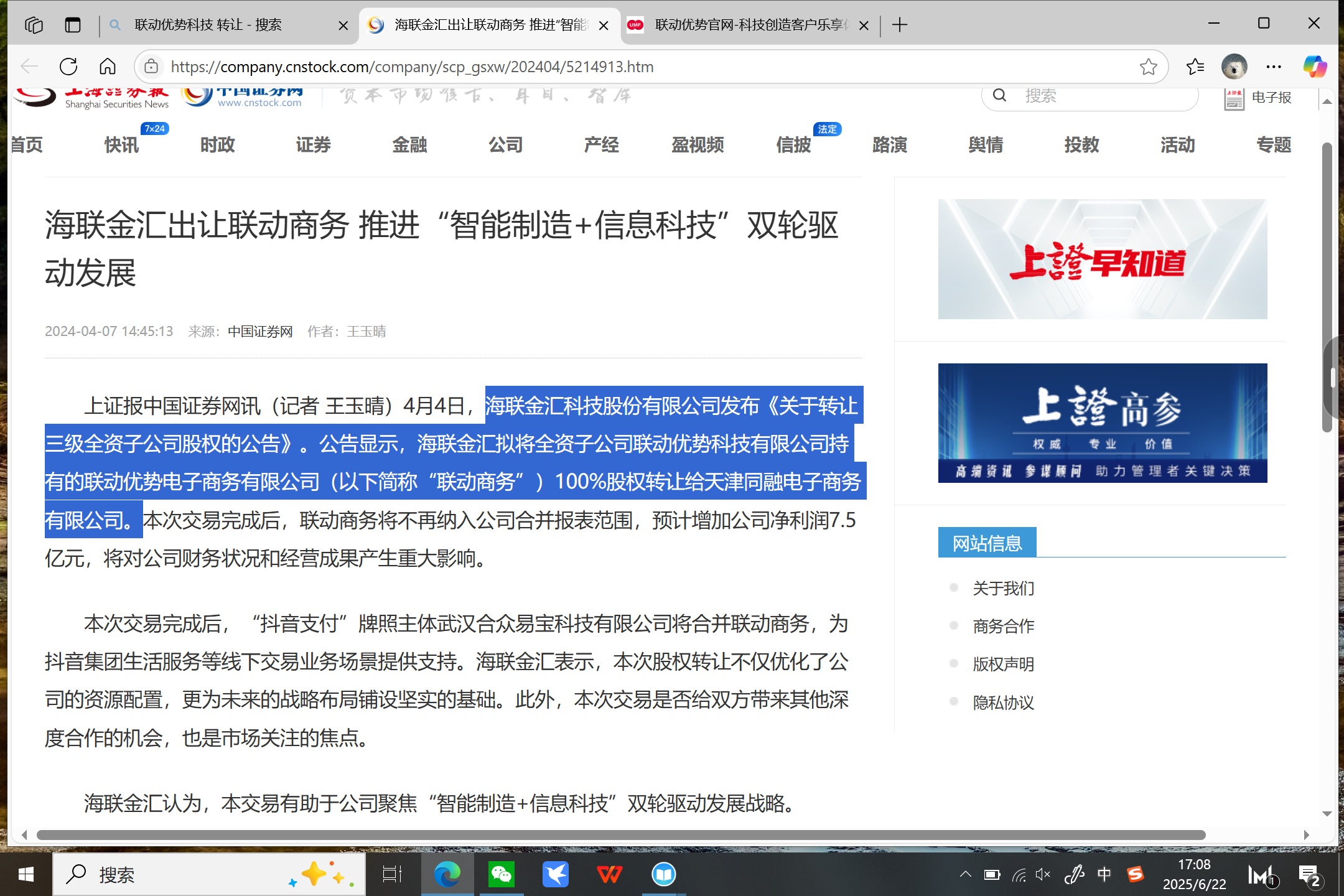Click the browser back arrow
1344x896 pixels.
click(x=29, y=67)
